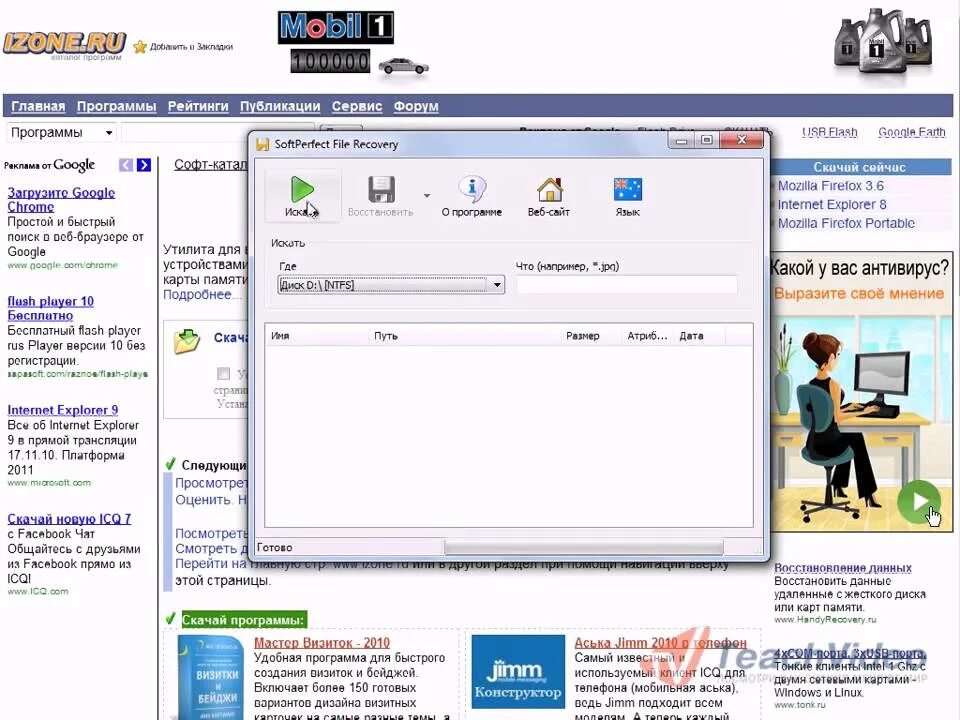Open Форум in site navigation
This screenshot has width=960, height=720.
coord(416,106)
